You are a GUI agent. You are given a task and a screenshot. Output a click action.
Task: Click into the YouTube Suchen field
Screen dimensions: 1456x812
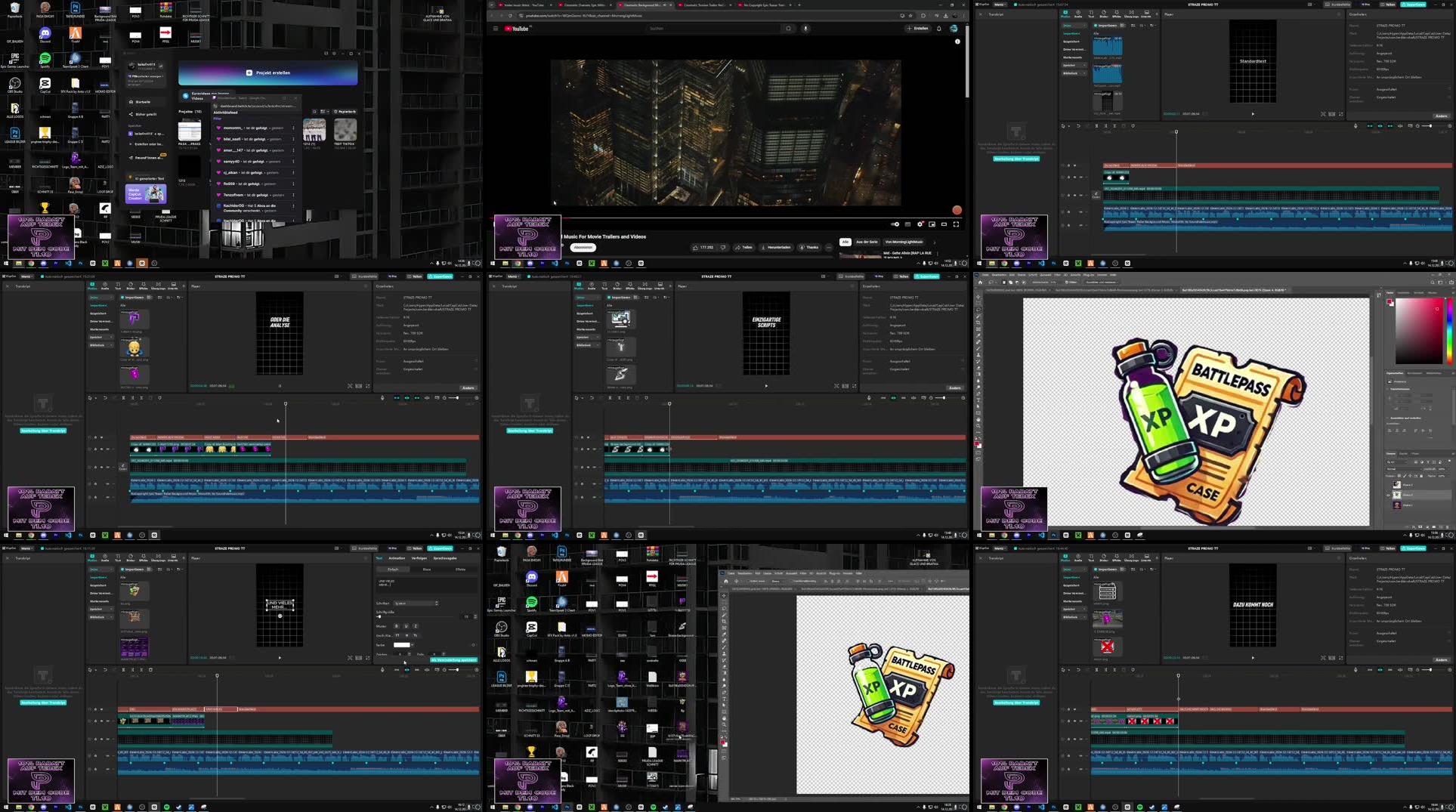tap(713, 29)
